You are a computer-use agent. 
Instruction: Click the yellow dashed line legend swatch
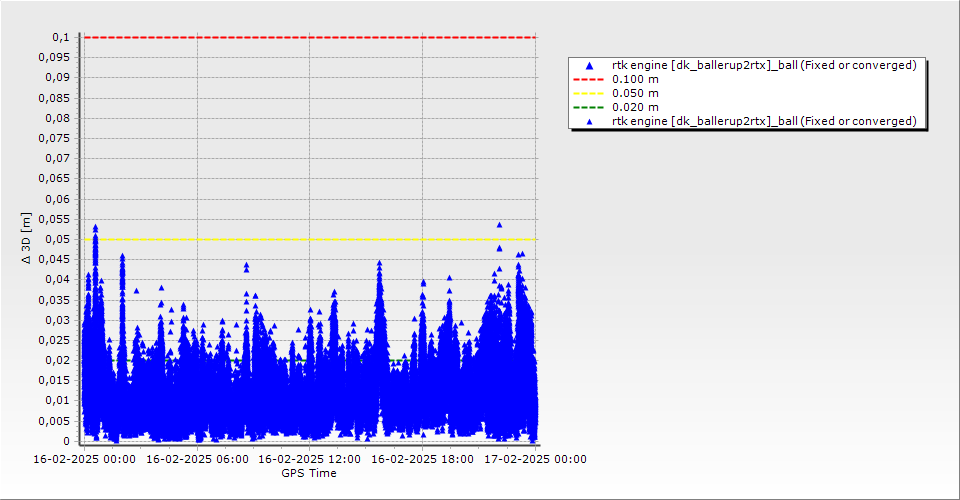click(588, 94)
